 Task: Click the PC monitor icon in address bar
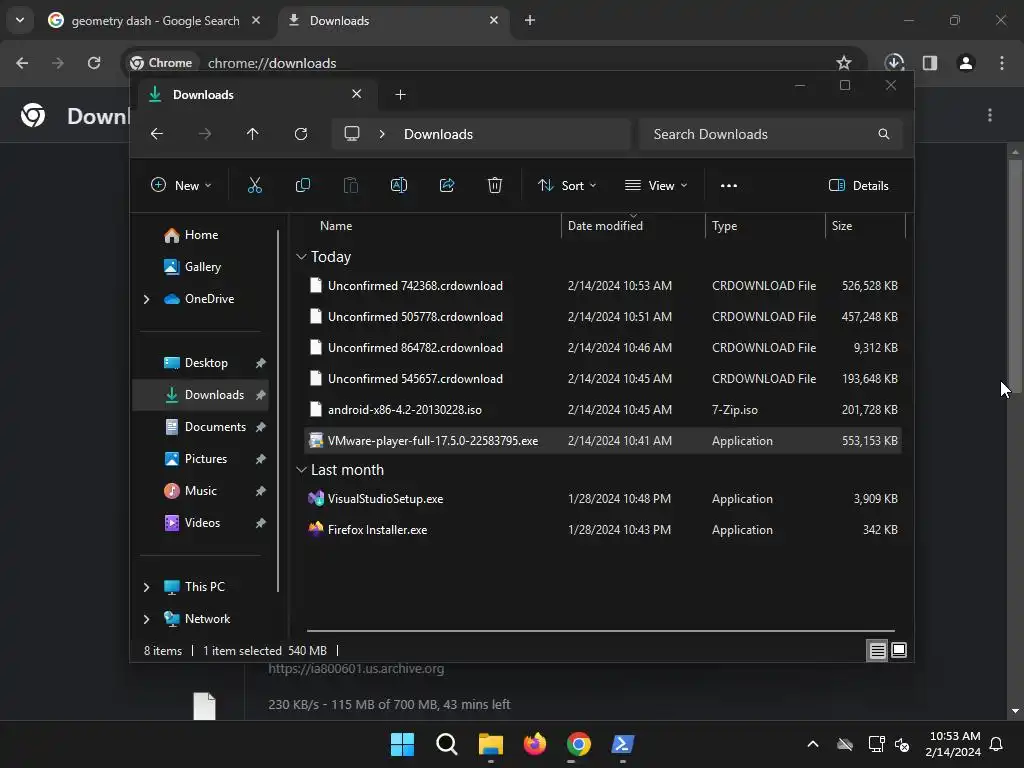[x=352, y=134]
